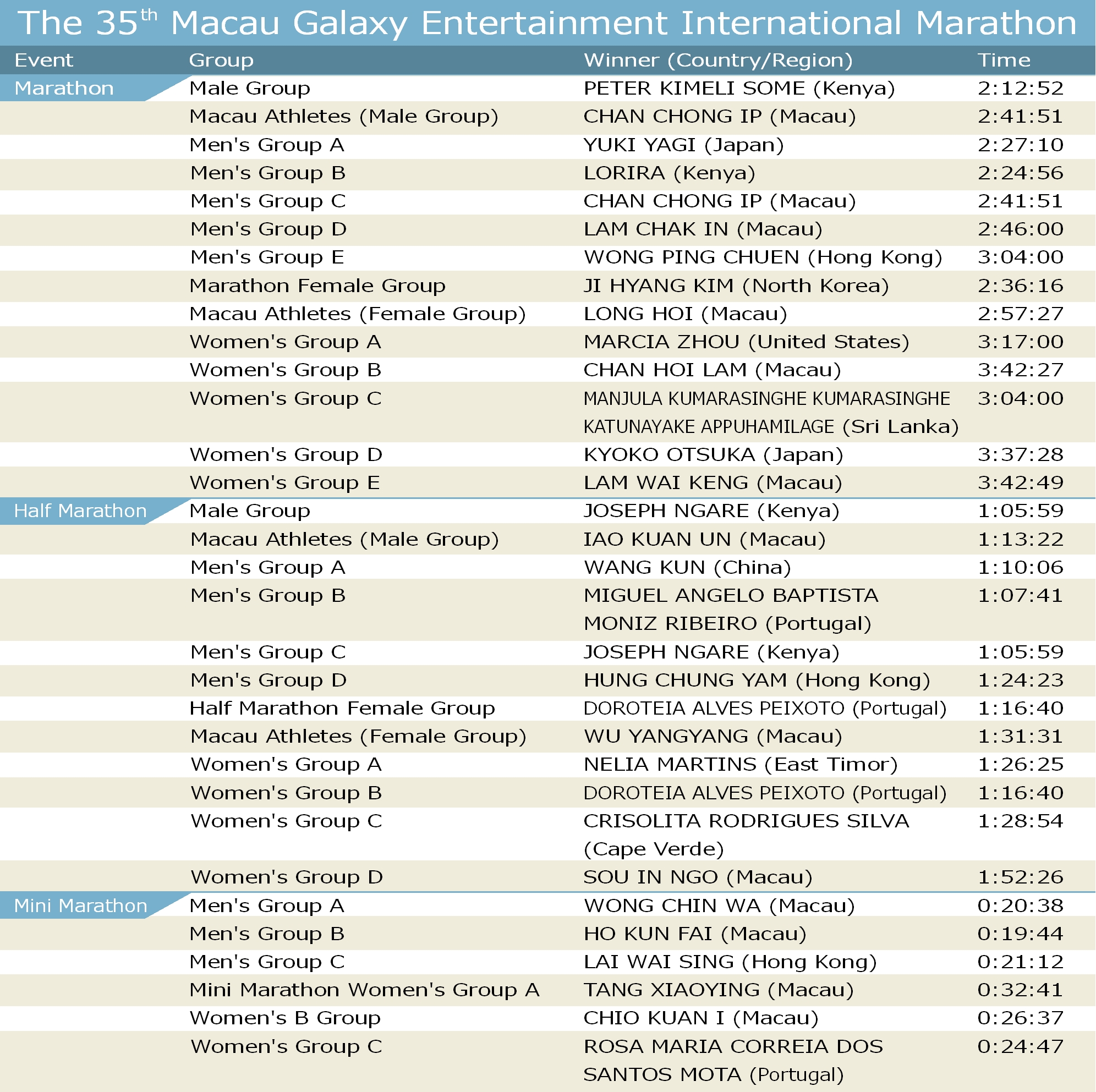Click time '1:28:54'
Viewport: 1096px width, 1092px height.
1021,821
